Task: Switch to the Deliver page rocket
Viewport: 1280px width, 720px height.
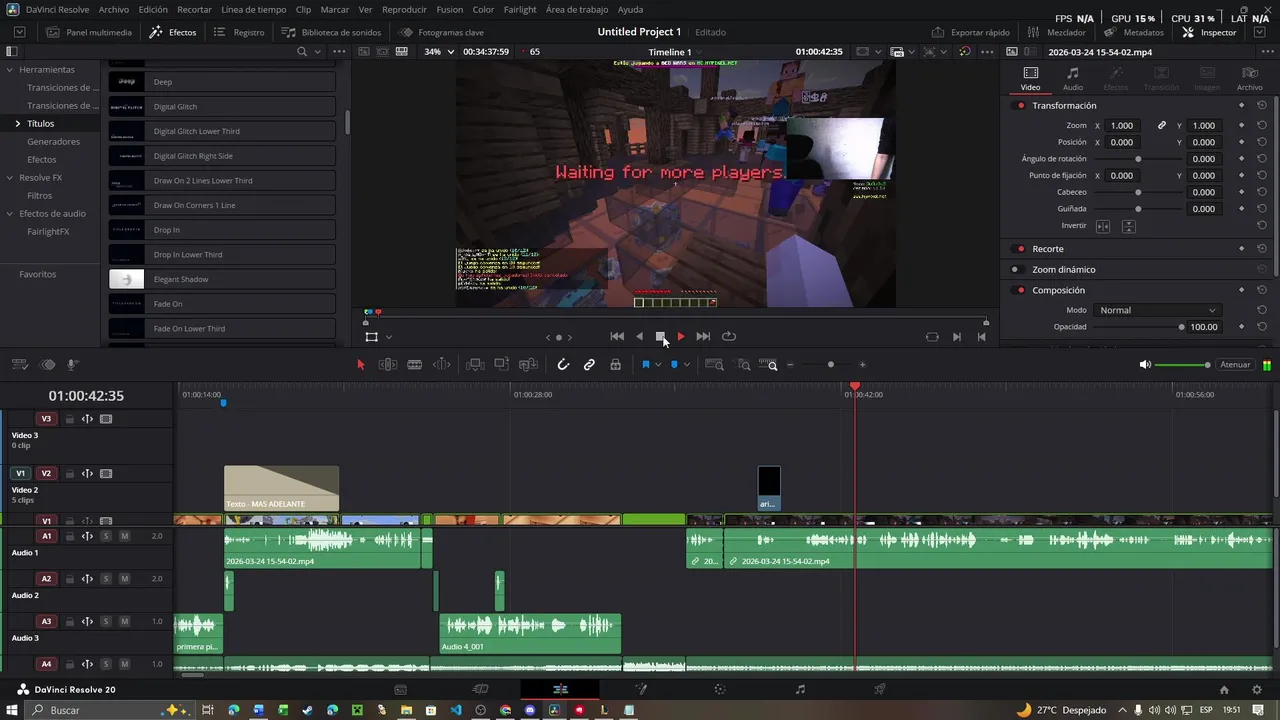Action: [880, 689]
